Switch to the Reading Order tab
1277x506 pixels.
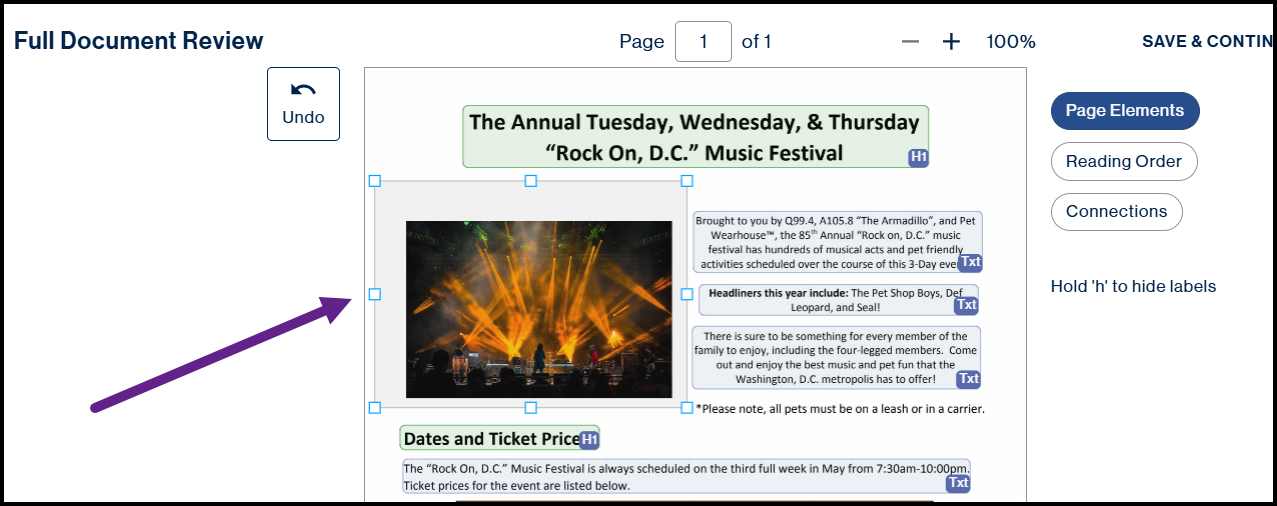click(1124, 161)
